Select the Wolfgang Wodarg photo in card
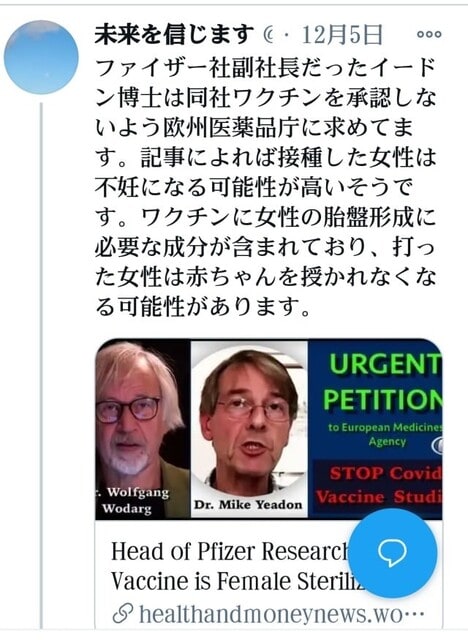Image resolution: width=468 pixels, height=640 pixels. (x=142, y=429)
